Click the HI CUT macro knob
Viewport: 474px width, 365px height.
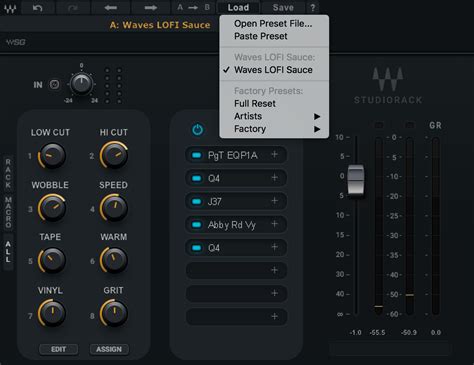114,155
